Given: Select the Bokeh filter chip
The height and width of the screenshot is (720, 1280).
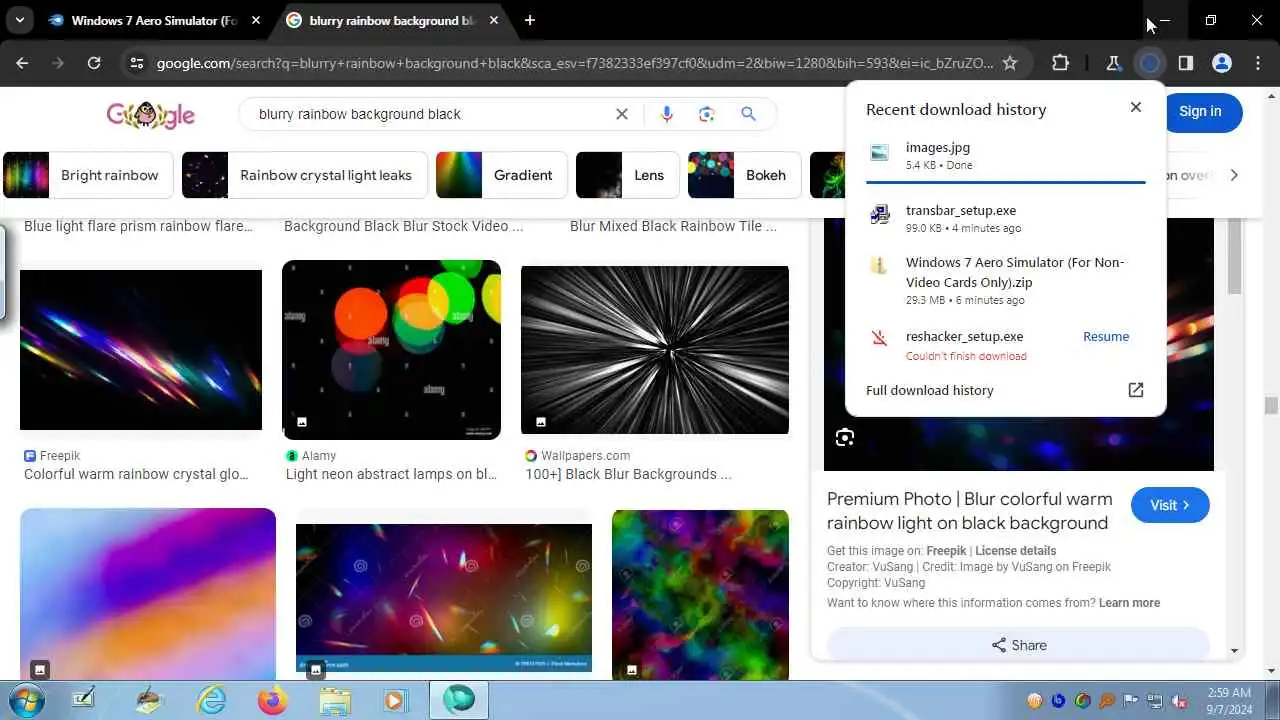Looking at the screenshot, I should [x=745, y=175].
